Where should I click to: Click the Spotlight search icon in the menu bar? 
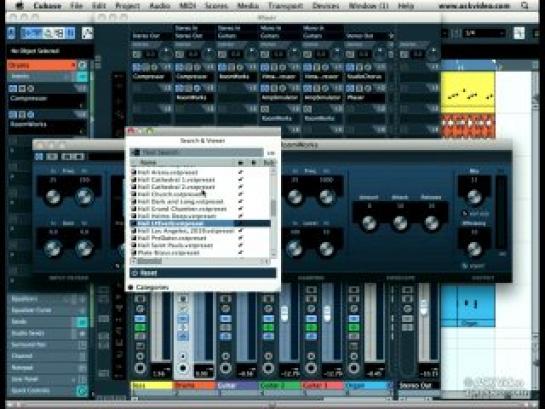524,6
